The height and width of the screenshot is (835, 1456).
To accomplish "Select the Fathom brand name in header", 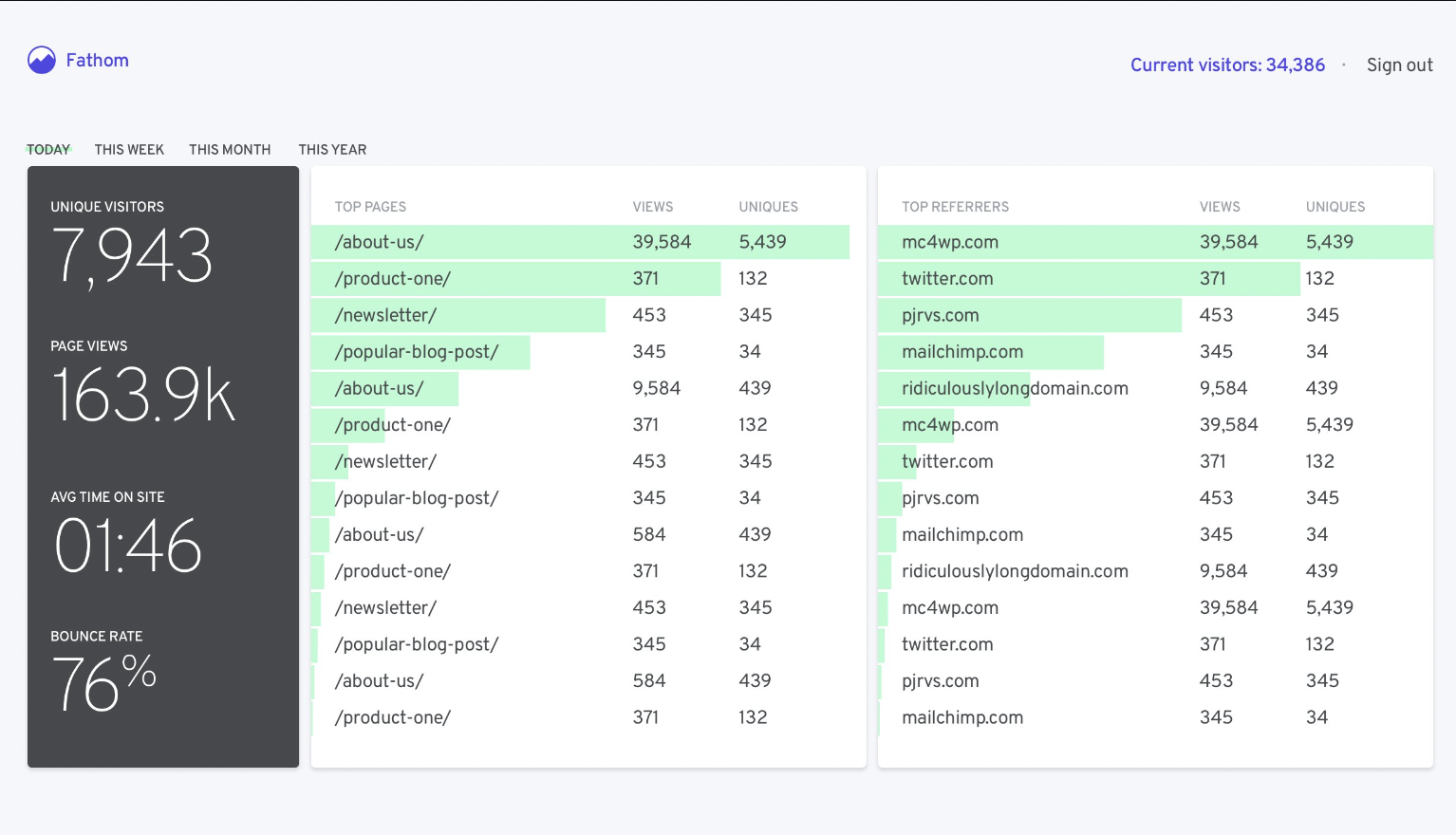I will point(96,60).
